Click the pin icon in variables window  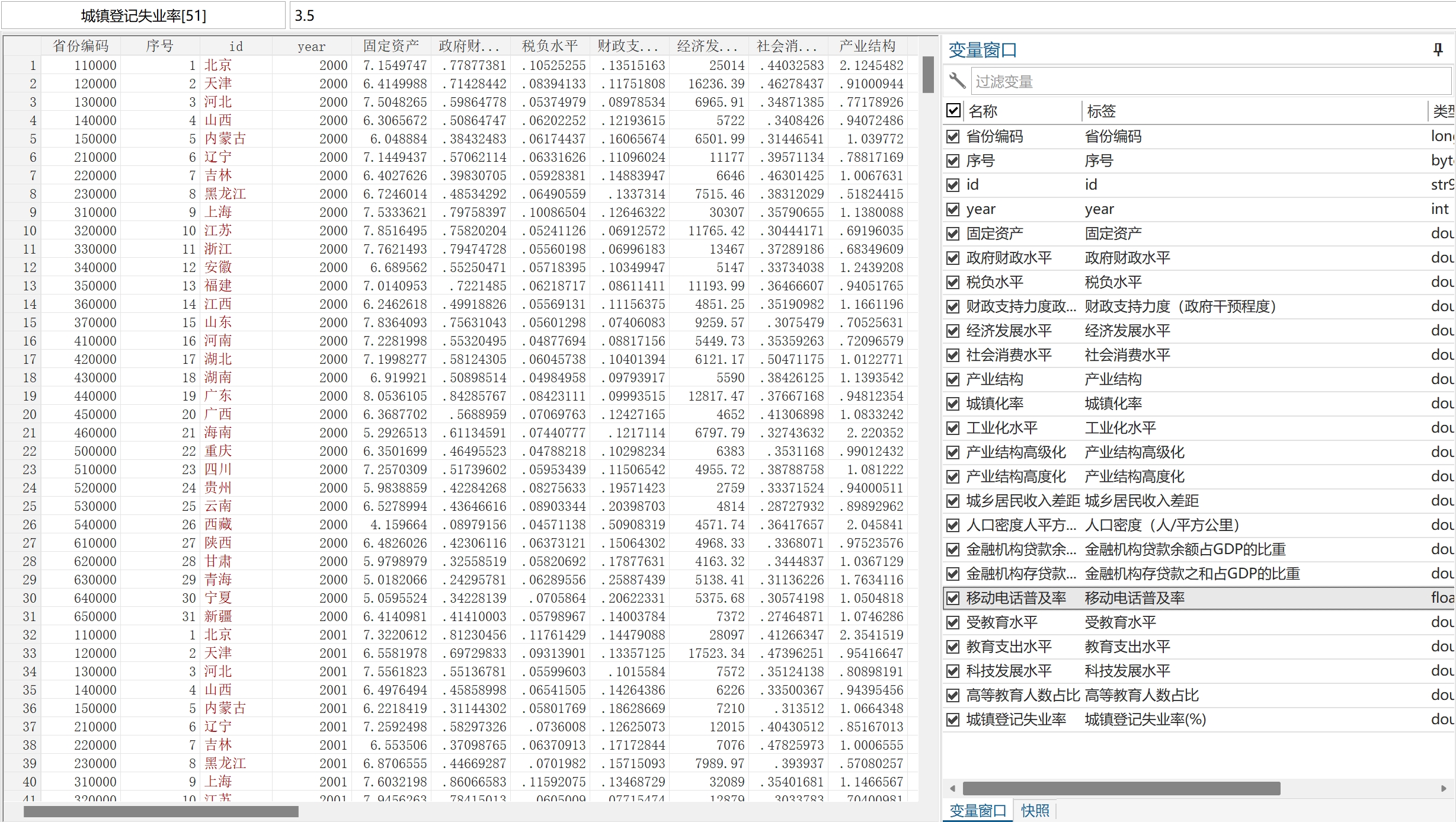click(x=1438, y=50)
